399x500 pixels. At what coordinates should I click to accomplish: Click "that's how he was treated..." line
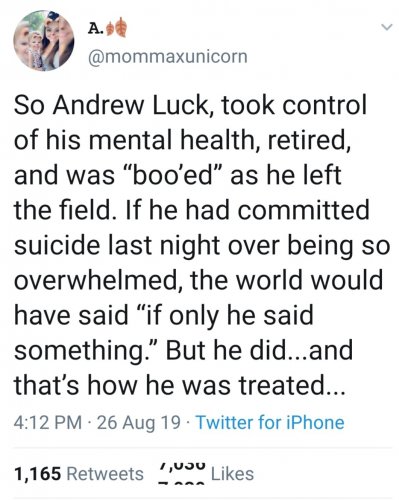pyautogui.click(x=179, y=385)
